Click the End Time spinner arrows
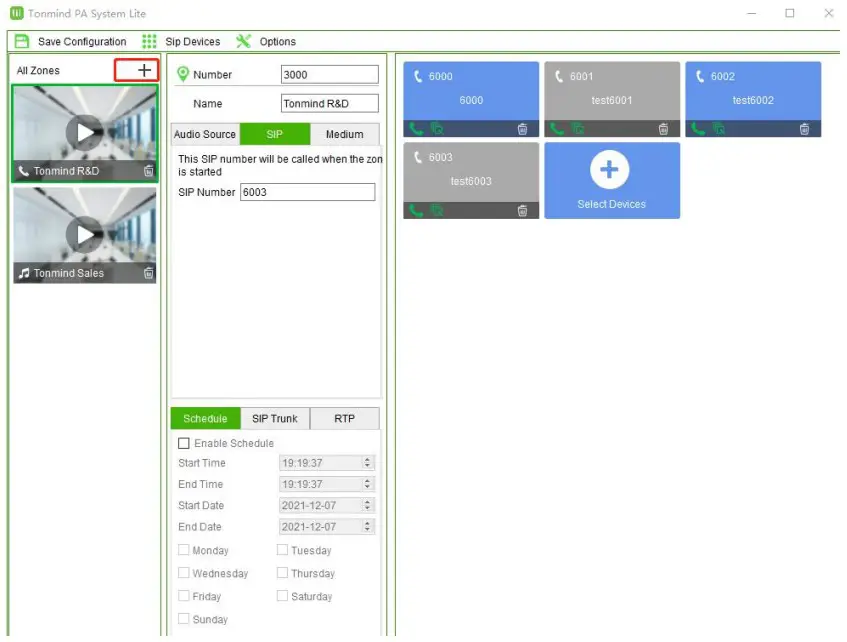Viewport: 847px width, 642px height. [x=367, y=484]
